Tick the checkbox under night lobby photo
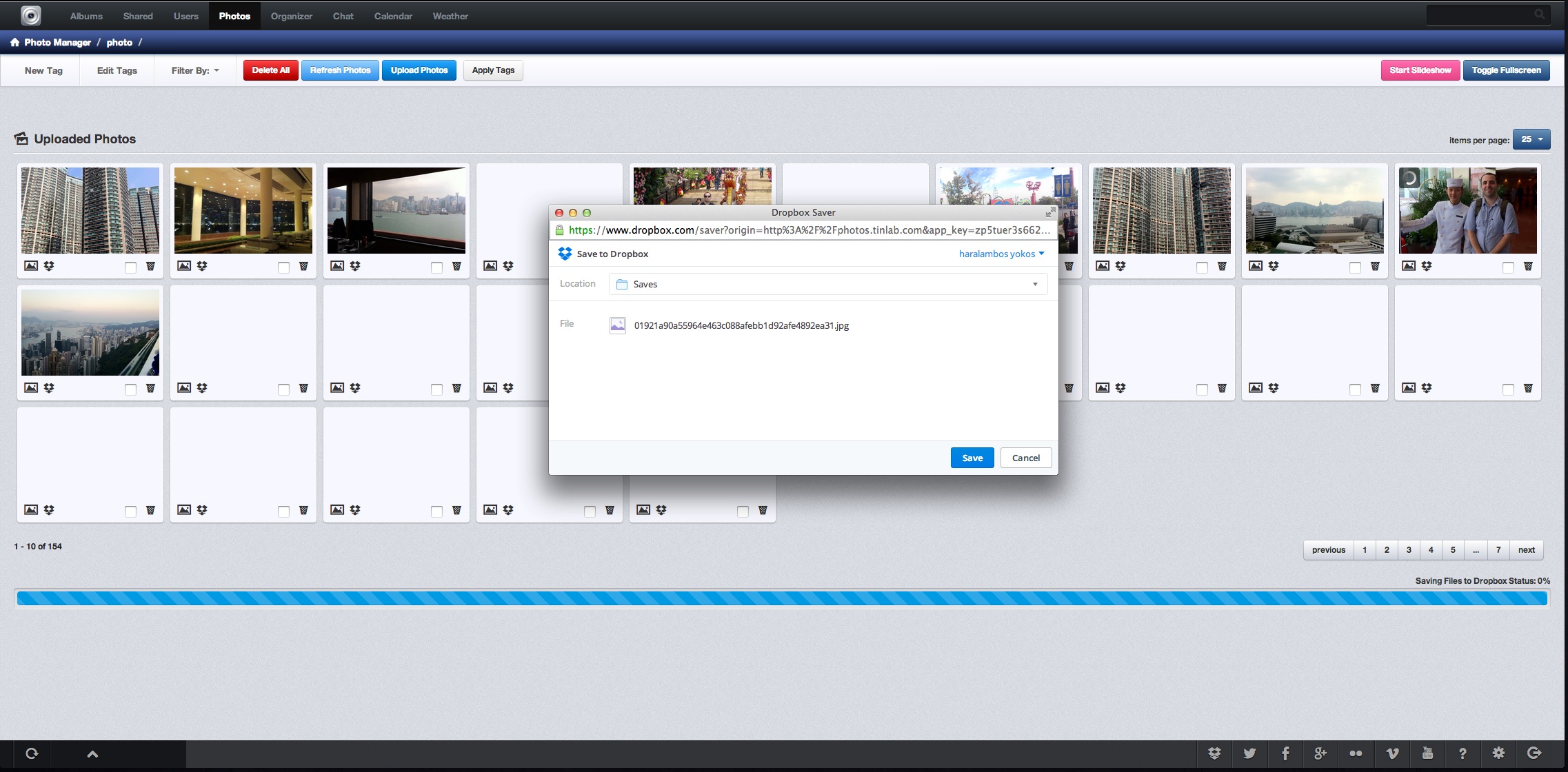1568x772 pixels. [x=283, y=267]
